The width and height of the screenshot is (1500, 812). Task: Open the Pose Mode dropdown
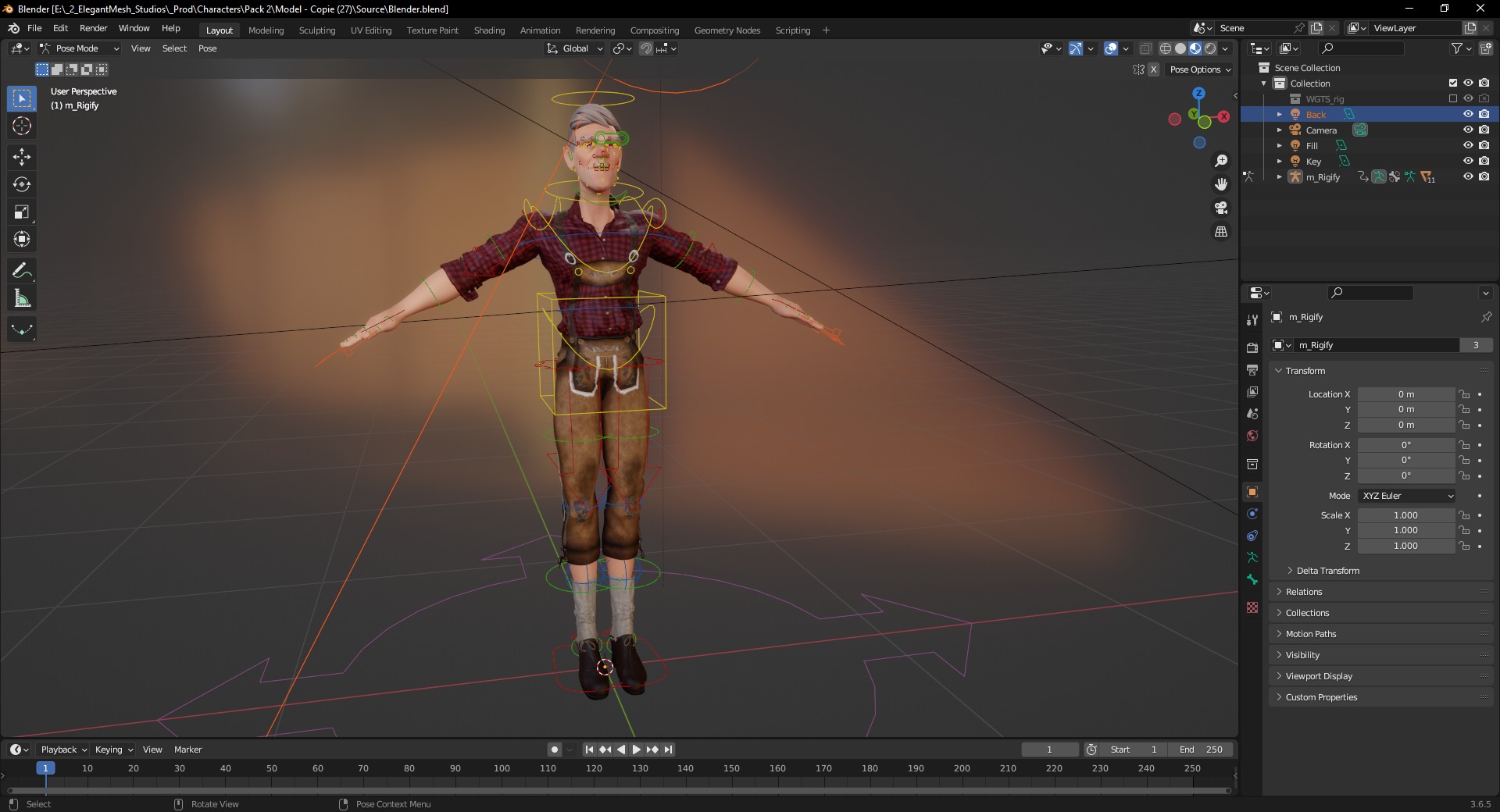coord(80,48)
